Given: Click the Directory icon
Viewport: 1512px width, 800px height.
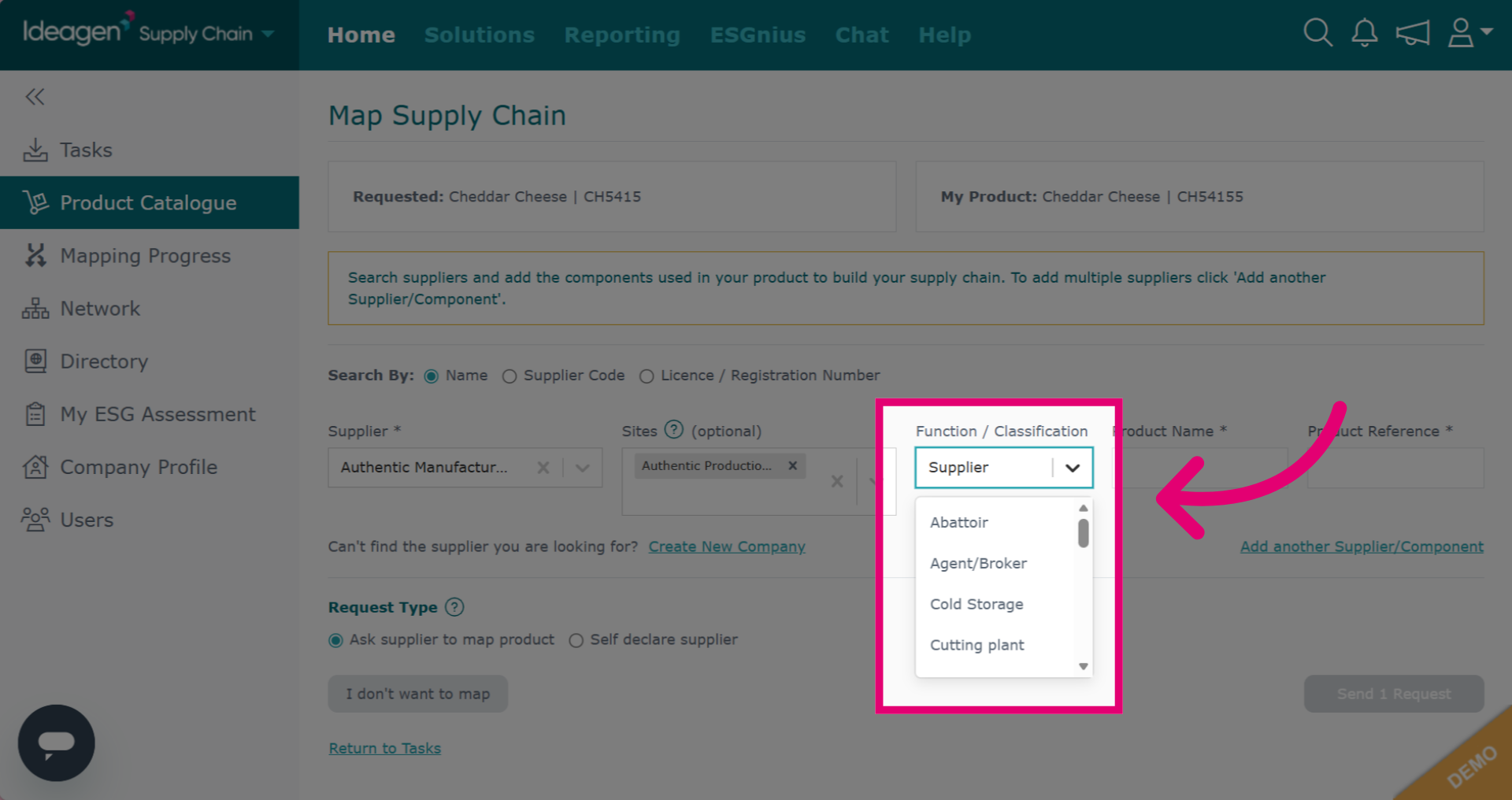Looking at the screenshot, I should tap(35, 361).
